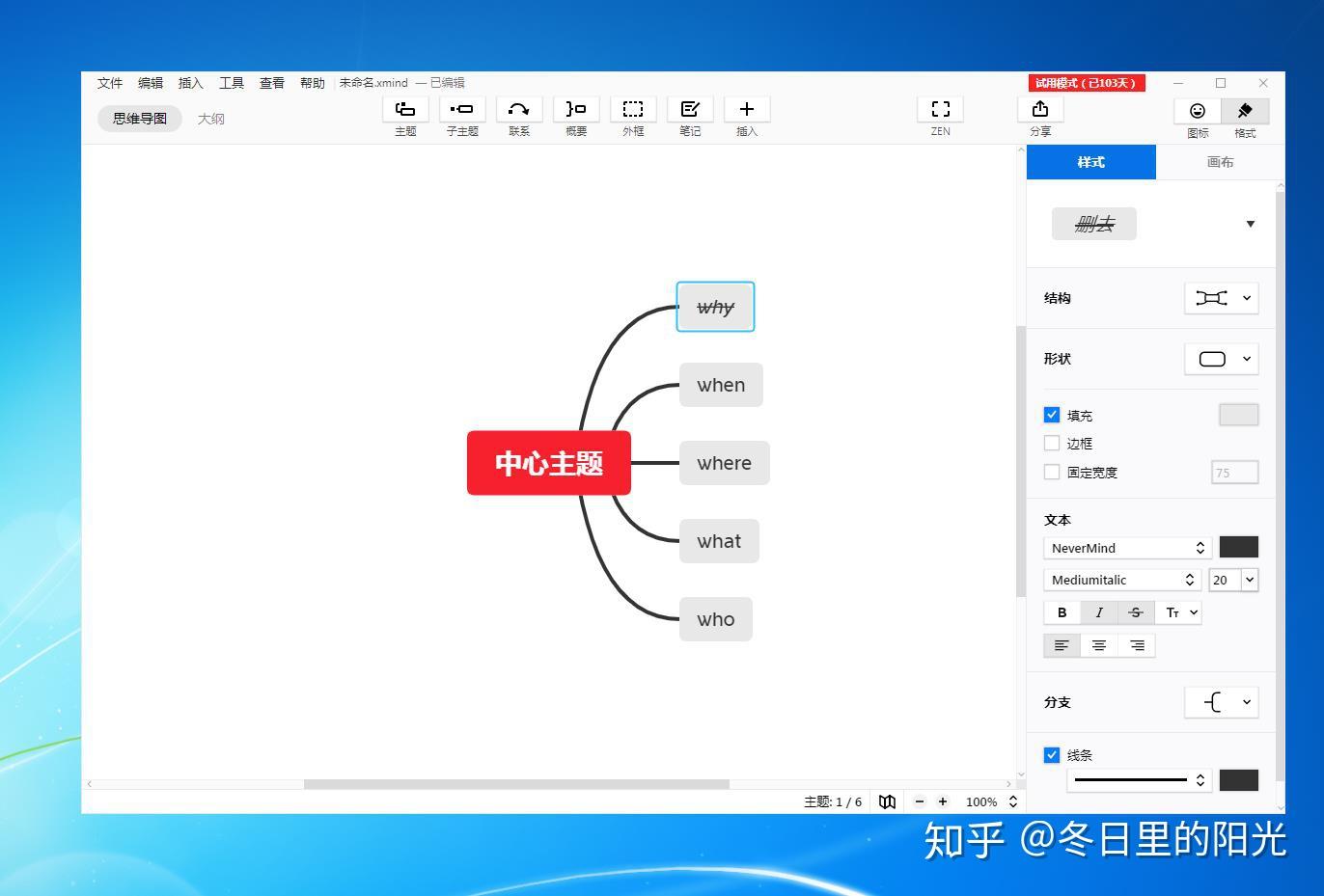Enable the 固定宽度 (Fixed width) checkbox

pos(1052,472)
